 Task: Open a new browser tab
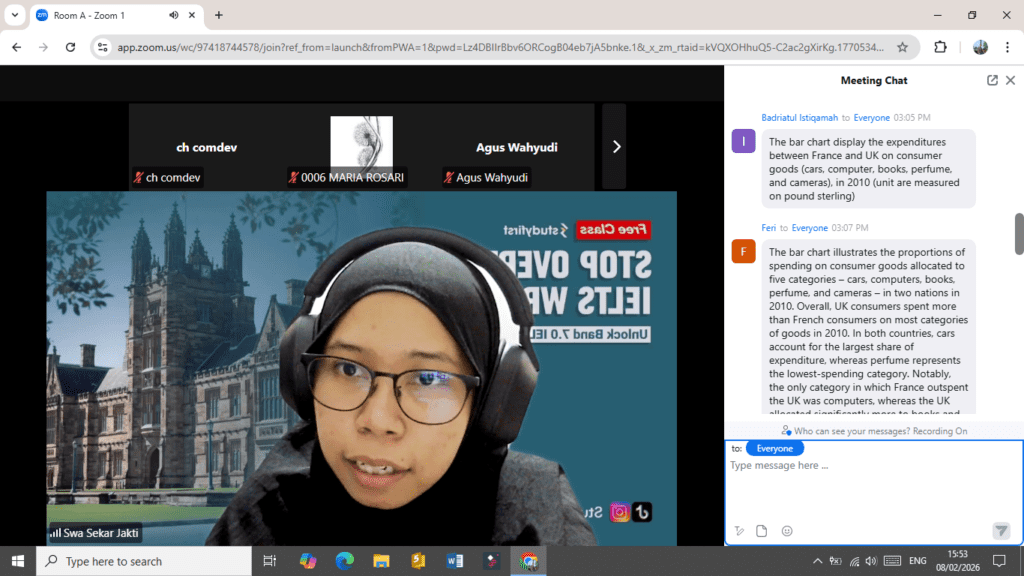click(219, 15)
